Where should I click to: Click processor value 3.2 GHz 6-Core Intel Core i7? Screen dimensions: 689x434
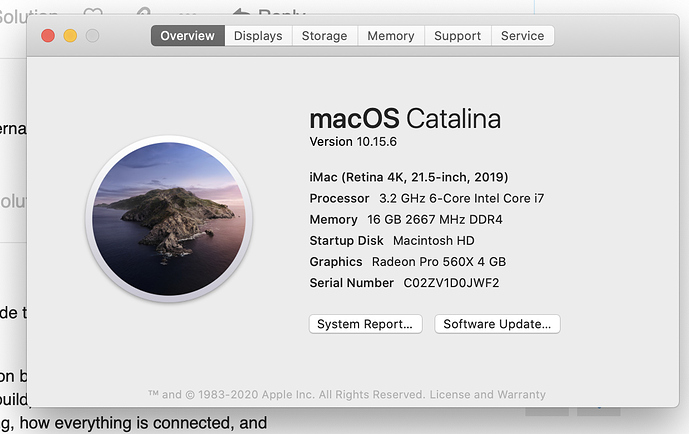pos(461,198)
